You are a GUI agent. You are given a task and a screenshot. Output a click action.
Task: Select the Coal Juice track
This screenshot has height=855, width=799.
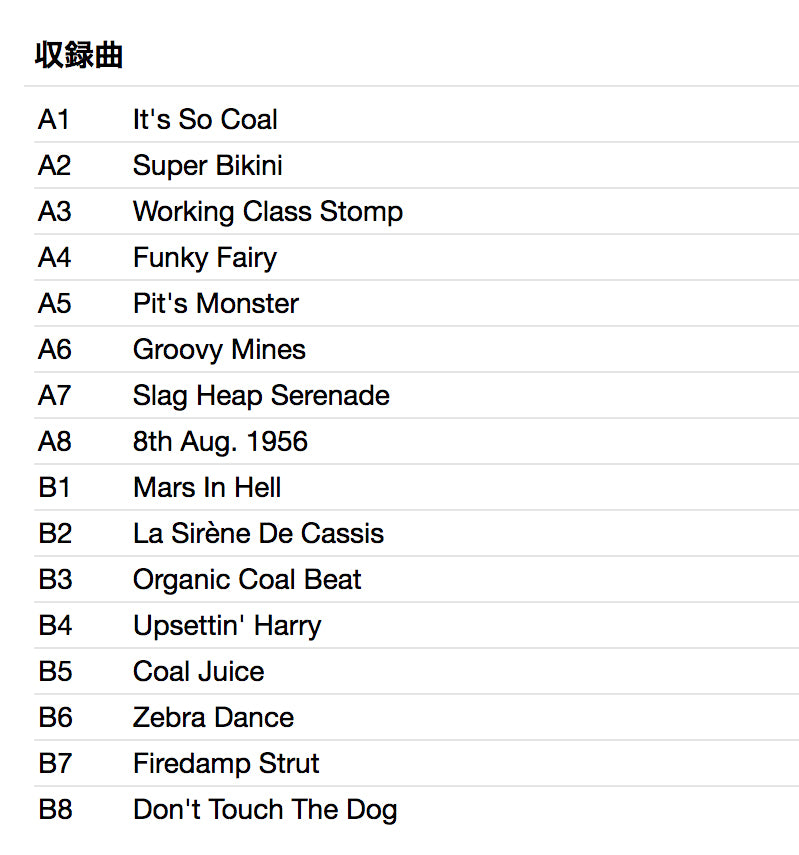(198, 672)
